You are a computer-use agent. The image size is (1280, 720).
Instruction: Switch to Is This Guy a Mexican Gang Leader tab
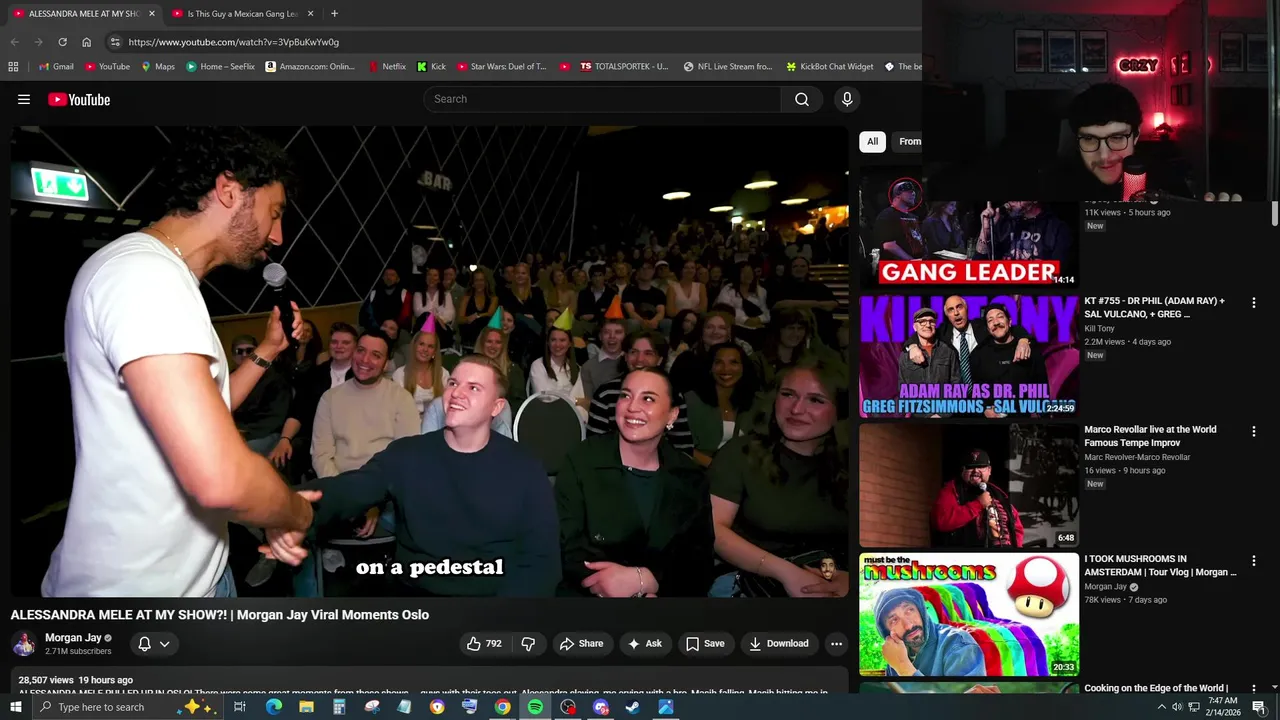(243, 14)
